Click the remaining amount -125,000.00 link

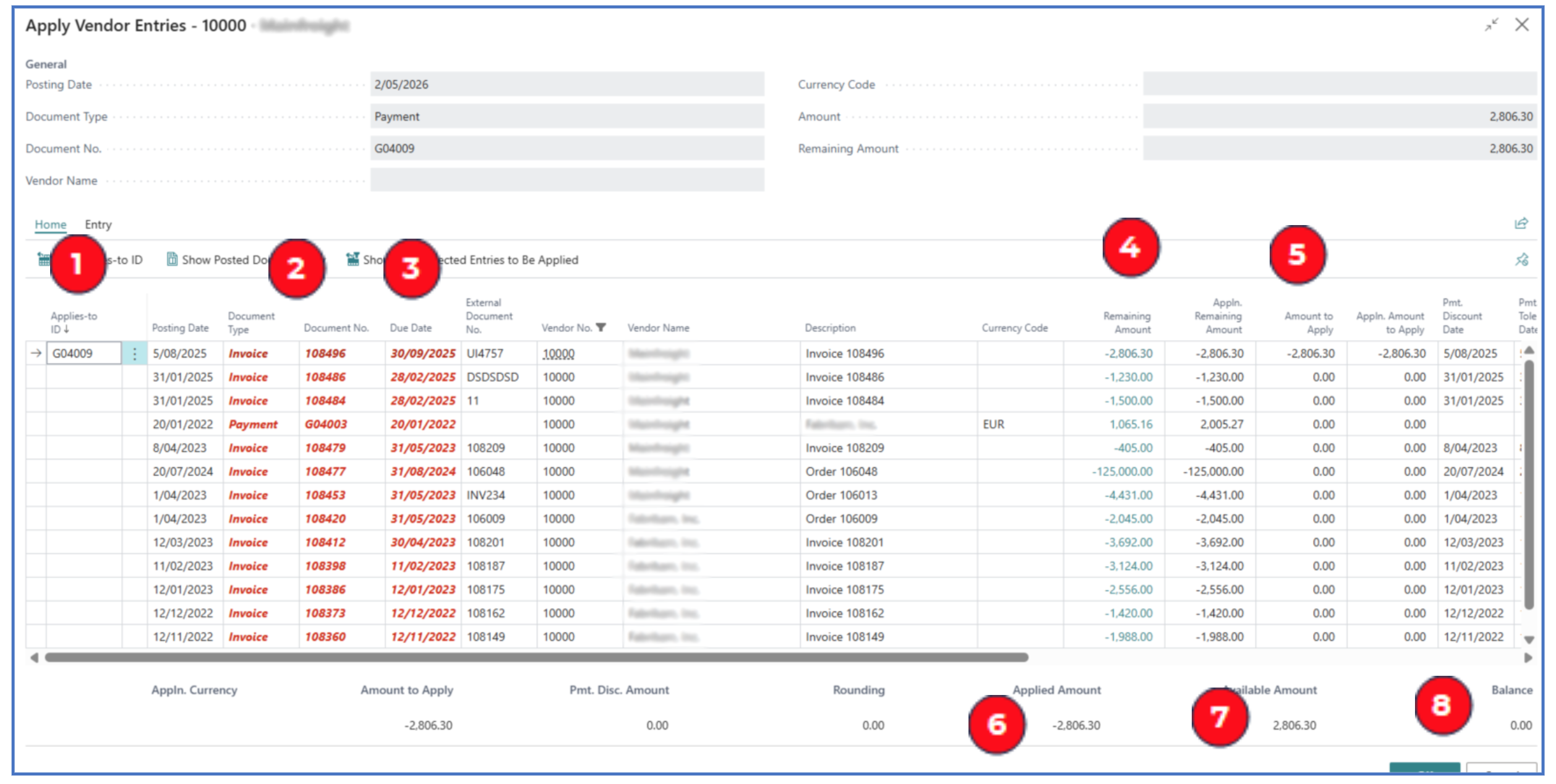1122,472
